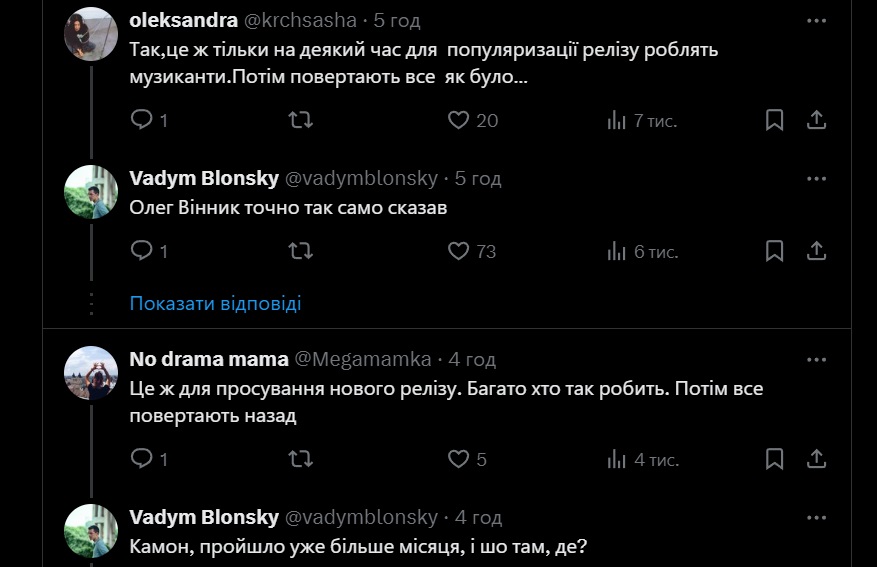Open more options for oleksandra's tweet
The image size is (877, 567).
[x=816, y=20]
